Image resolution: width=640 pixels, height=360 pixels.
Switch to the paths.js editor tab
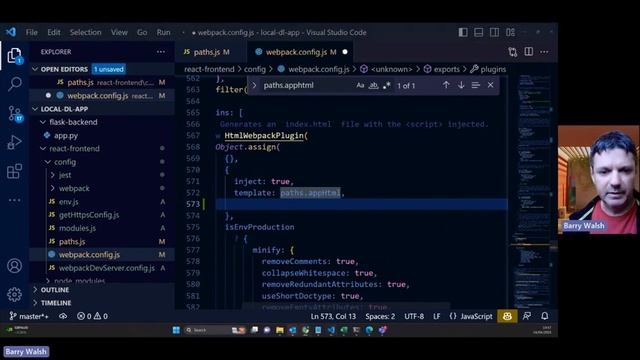pyautogui.click(x=210, y=52)
